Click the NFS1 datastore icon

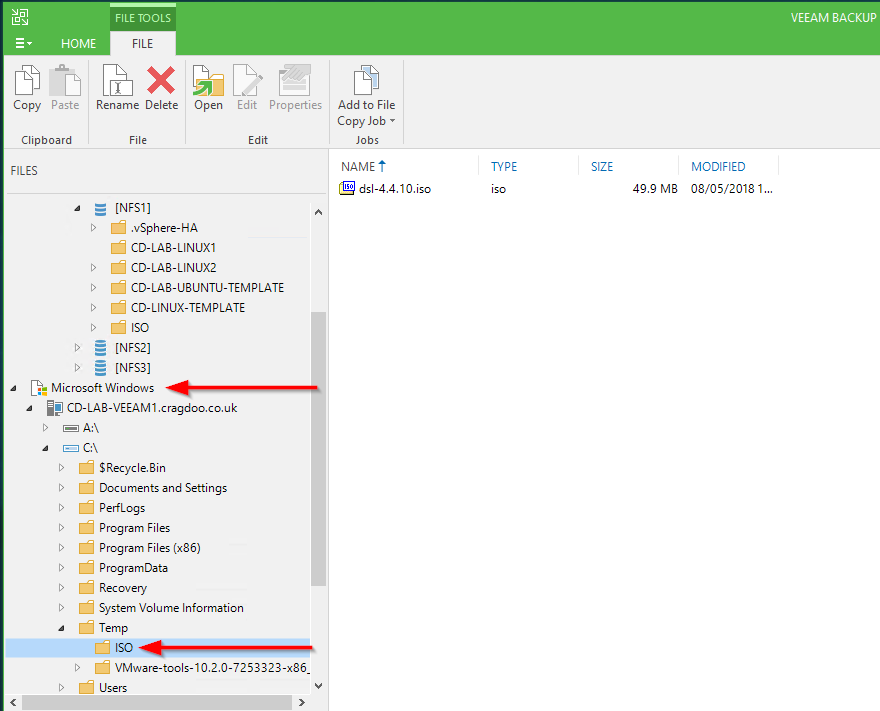tap(100, 209)
